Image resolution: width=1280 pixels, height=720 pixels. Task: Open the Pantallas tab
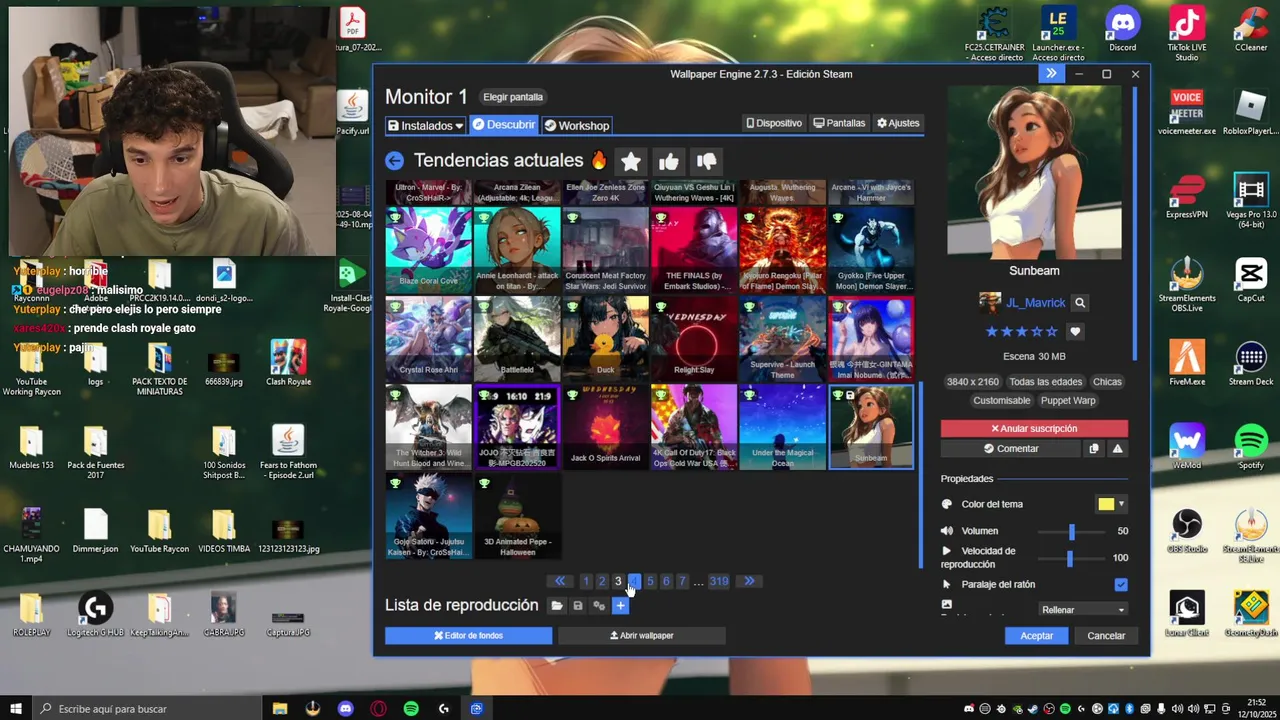(839, 123)
